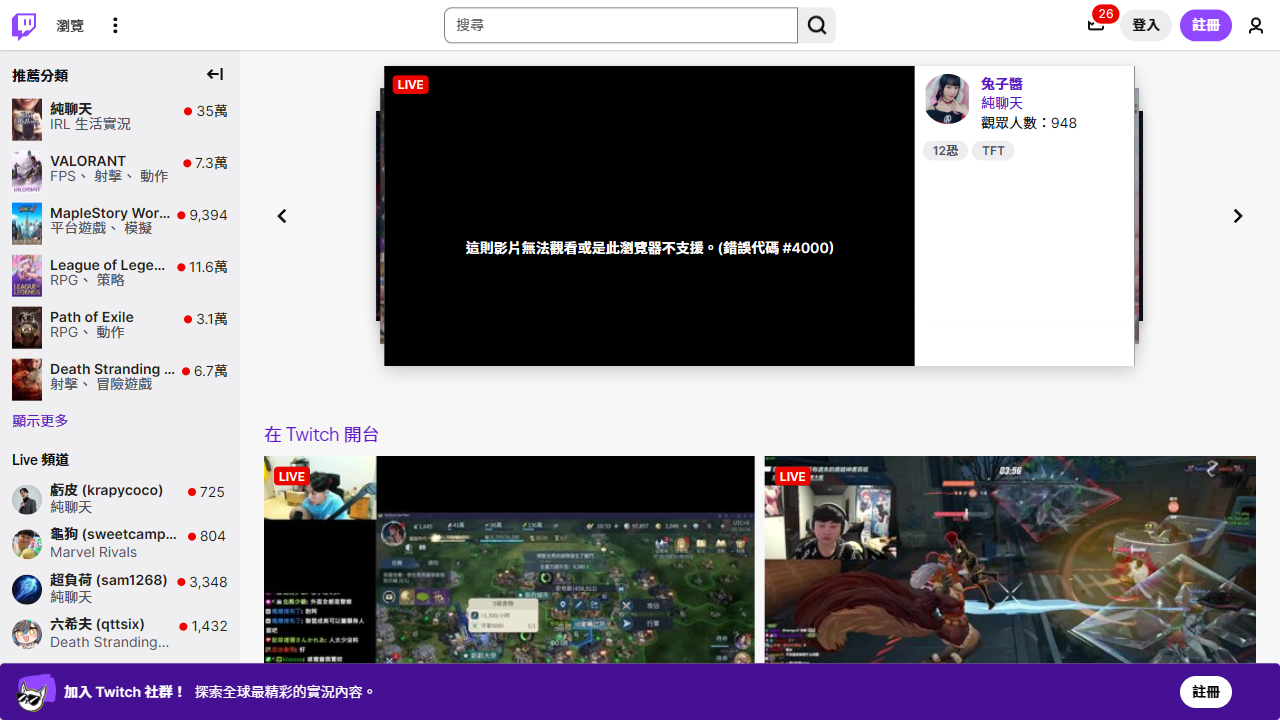Open the 純聊天 category icon in sidebar
The height and width of the screenshot is (720, 1280).
coord(26,119)
